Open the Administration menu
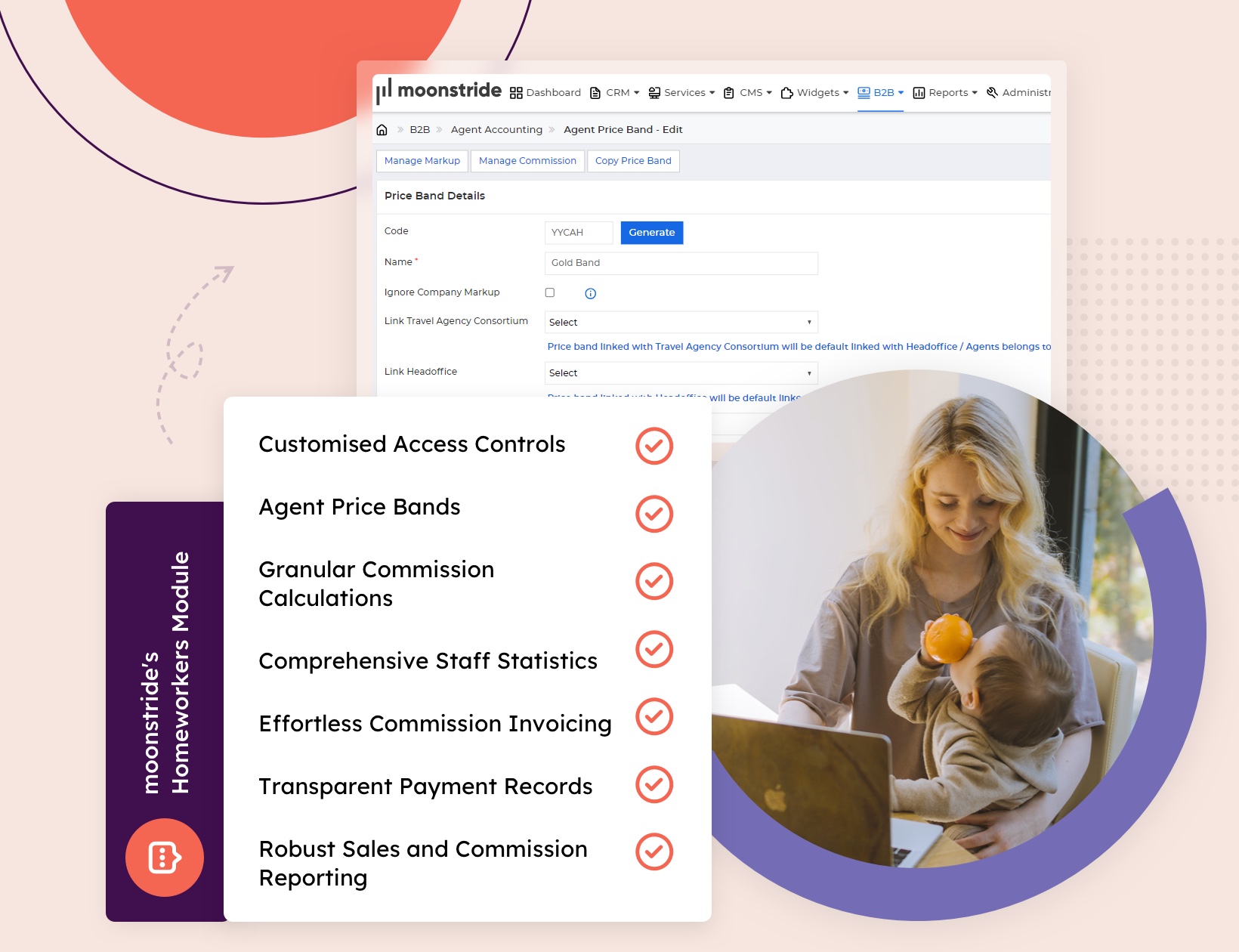Screen dimensions: 1239x952 tap(1018, 93)
